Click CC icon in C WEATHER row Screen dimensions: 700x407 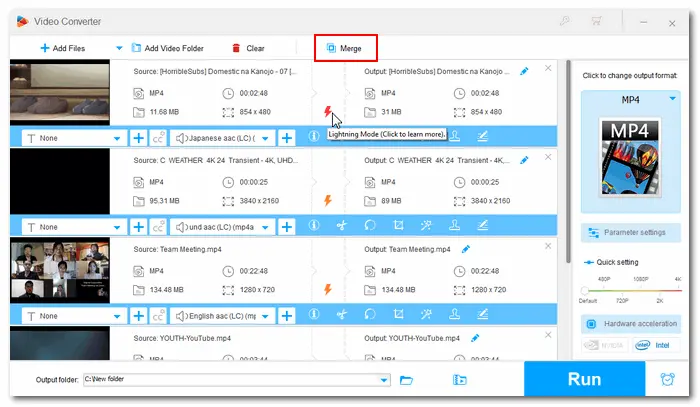coord(158,227)
